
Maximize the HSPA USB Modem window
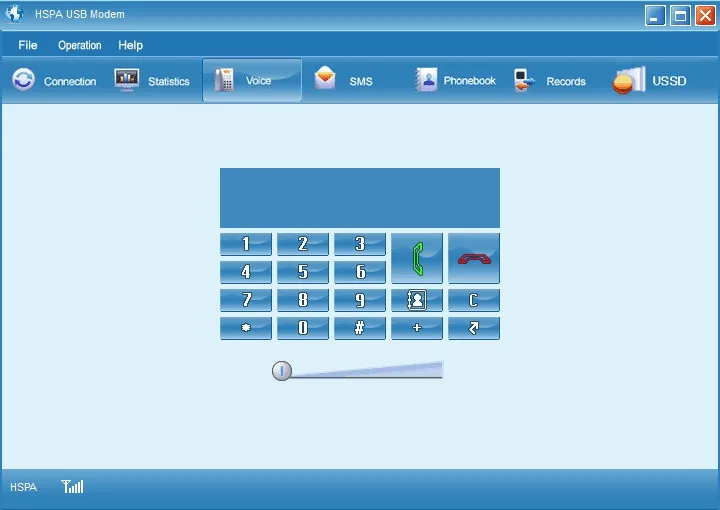(x=680, y=16)
